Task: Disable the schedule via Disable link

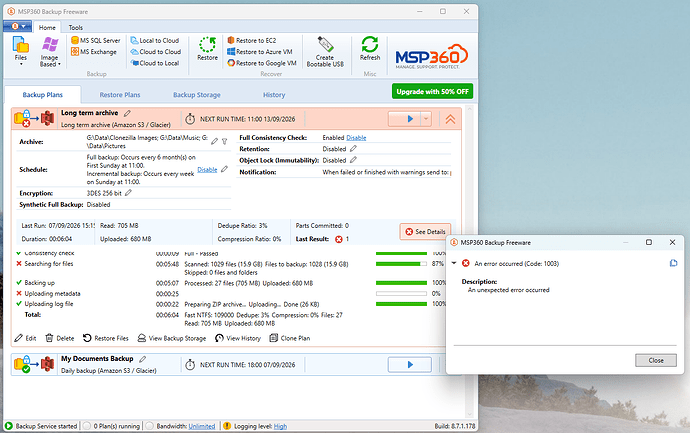Action: [x=207, y=169]
